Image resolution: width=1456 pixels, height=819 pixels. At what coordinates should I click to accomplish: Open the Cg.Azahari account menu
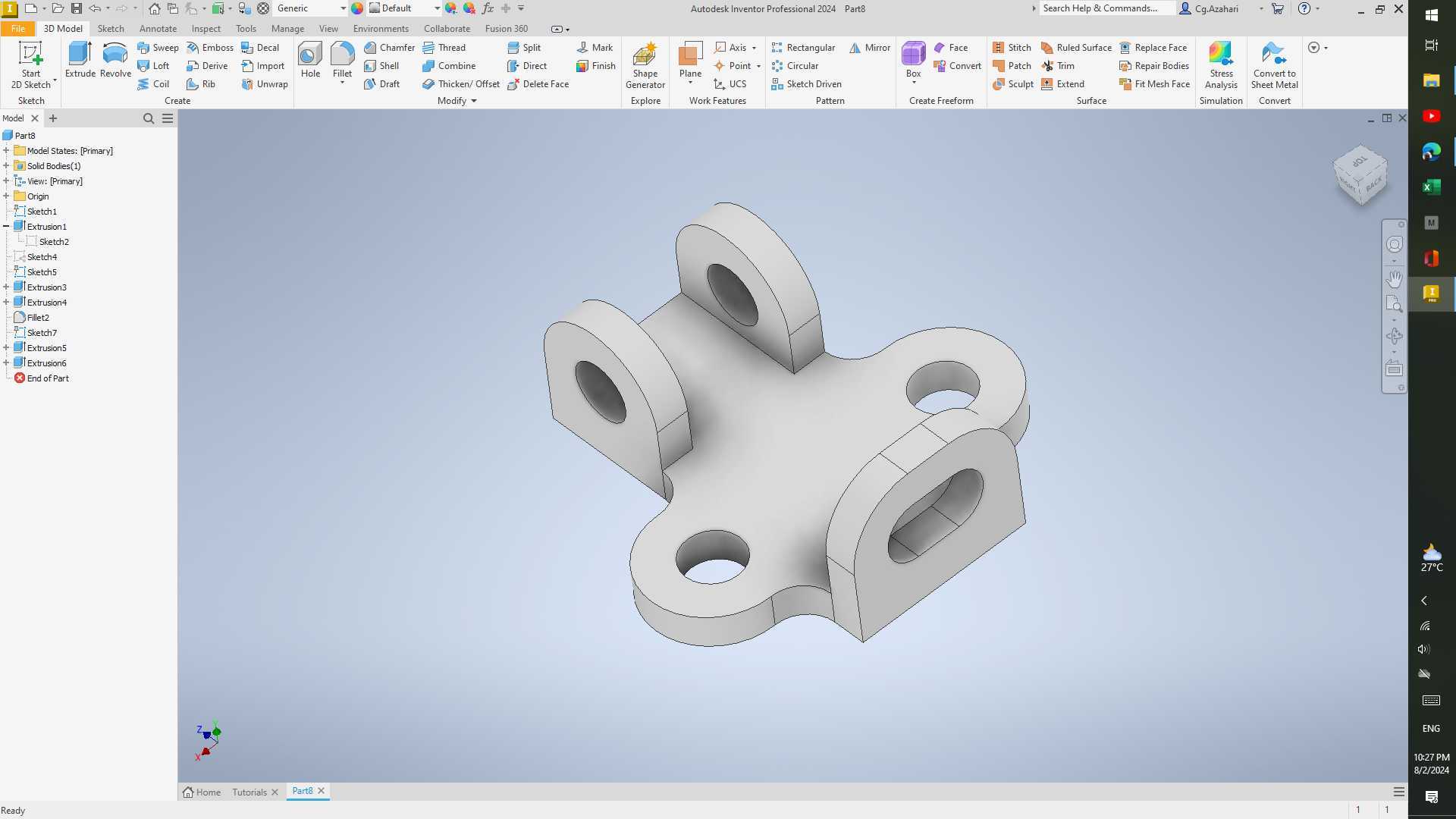tap(1216, 8)
